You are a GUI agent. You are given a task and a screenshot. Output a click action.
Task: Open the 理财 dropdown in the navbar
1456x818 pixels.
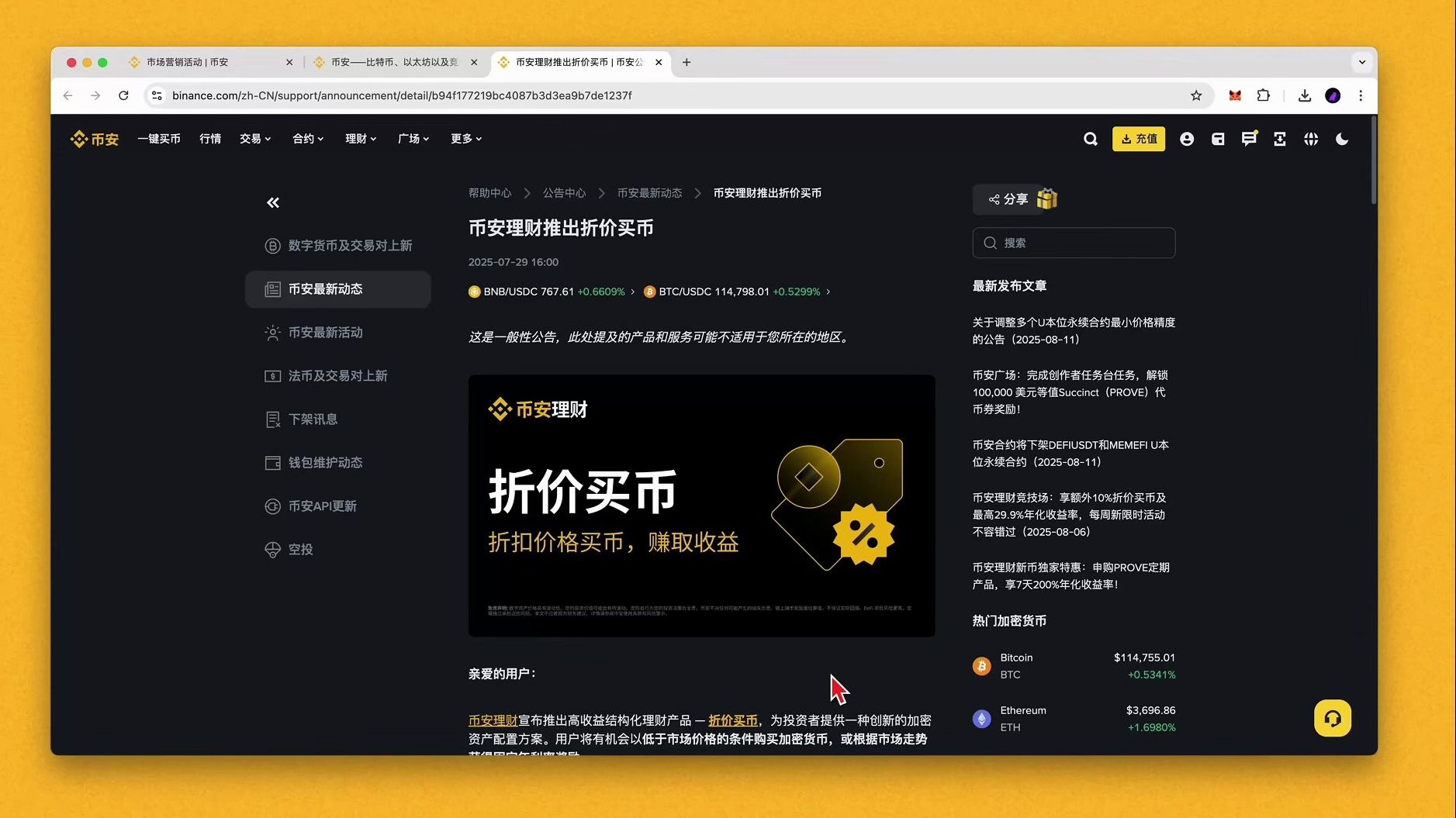359,139
